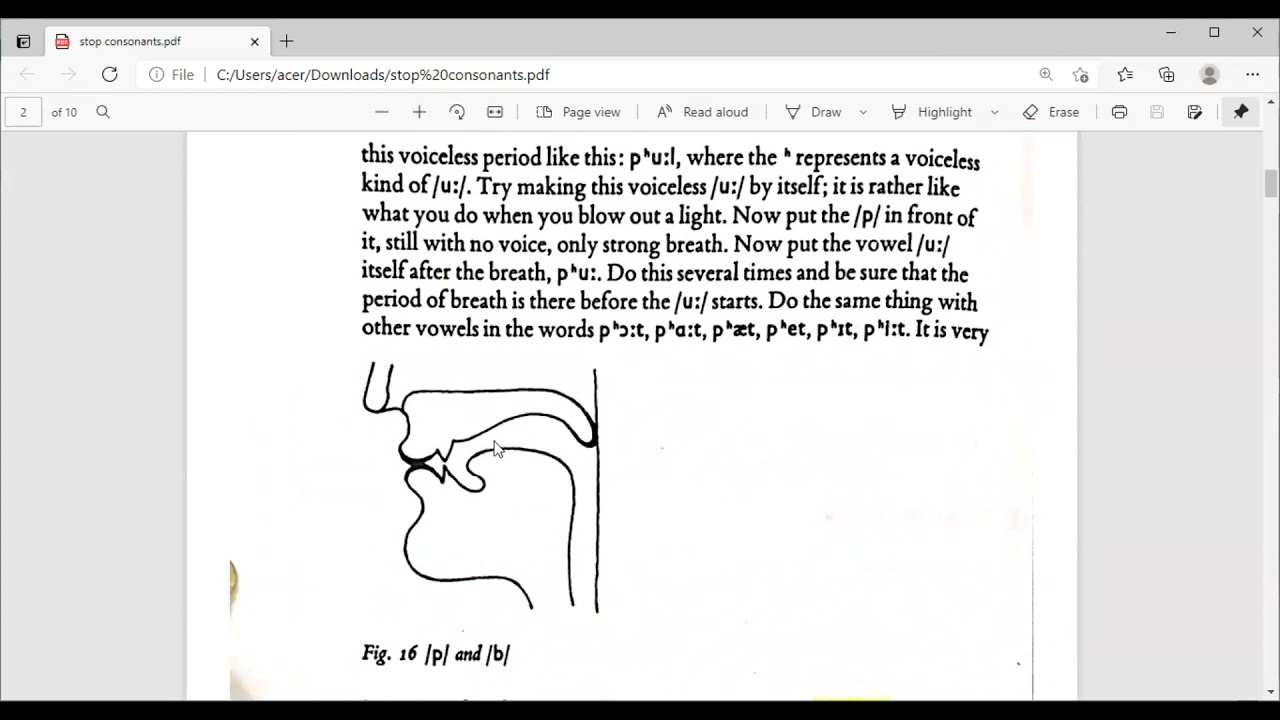This screenshot has height=720, width=1280.
Task: Add this page to favorites
Action: [1081, 74]
